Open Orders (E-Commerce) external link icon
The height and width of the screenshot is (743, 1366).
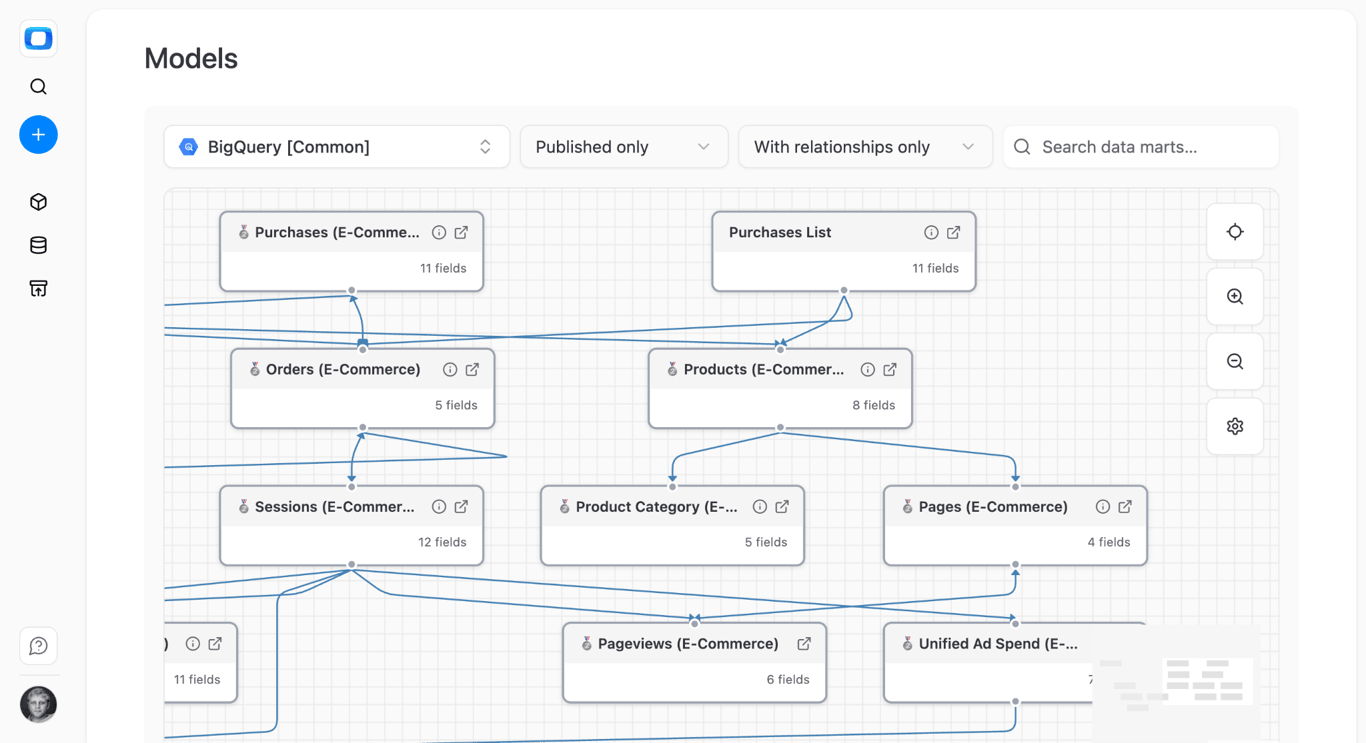[472, 369]
